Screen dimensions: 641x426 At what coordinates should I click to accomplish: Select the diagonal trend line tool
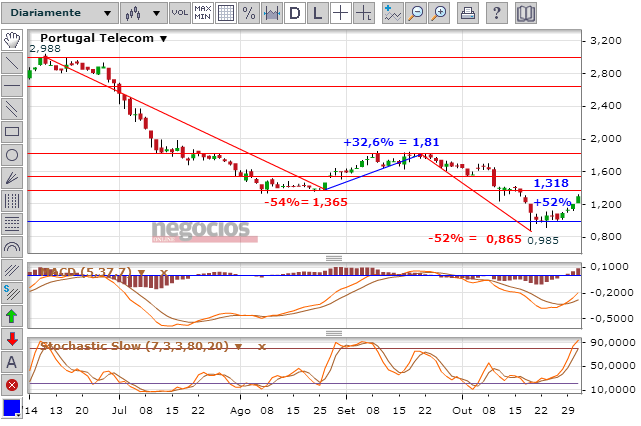pos(12,63)
